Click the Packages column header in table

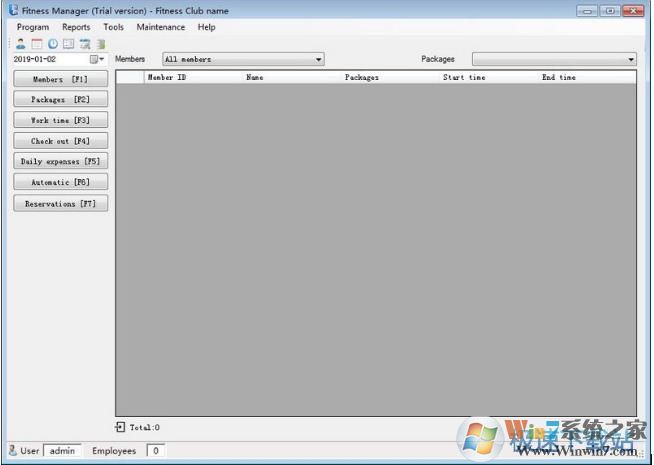click(x=390, y=77)
